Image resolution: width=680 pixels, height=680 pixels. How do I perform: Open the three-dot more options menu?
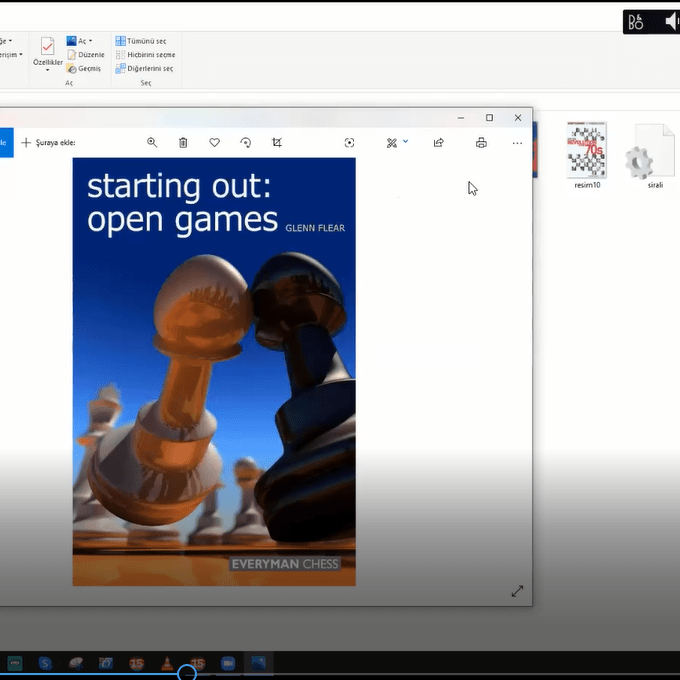tap(517, 143)
